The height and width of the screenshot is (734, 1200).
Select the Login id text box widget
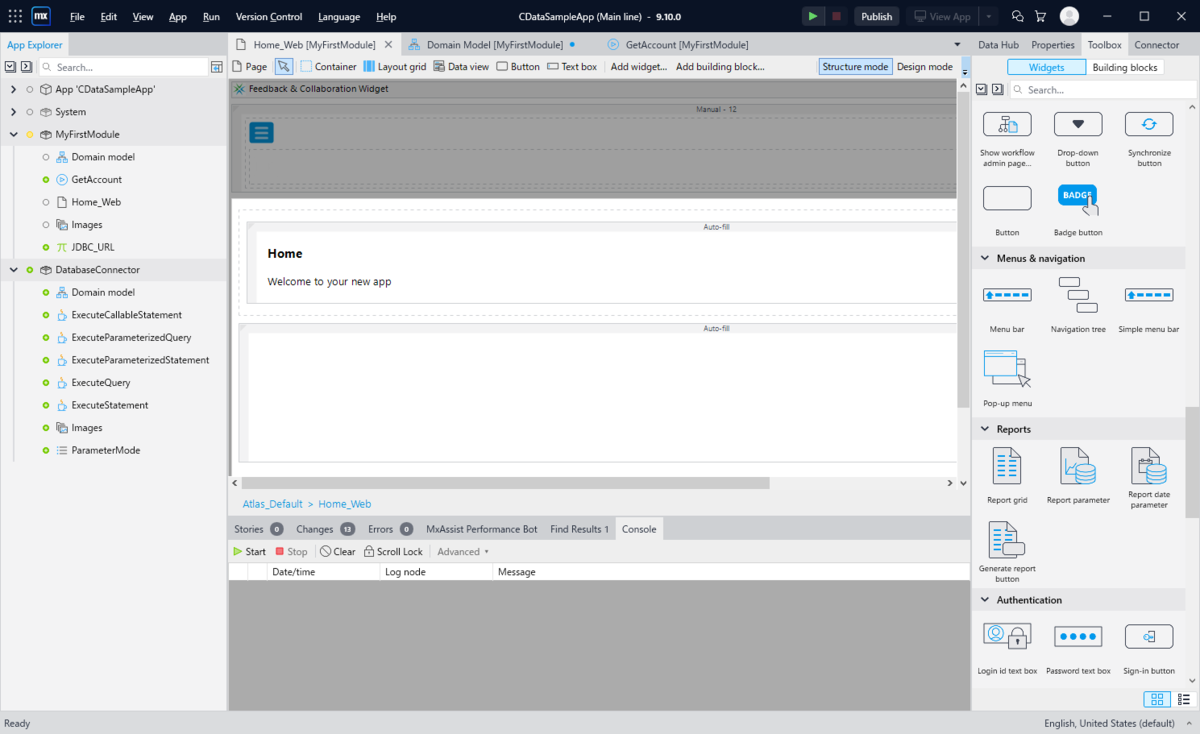tap(1007, 647)
